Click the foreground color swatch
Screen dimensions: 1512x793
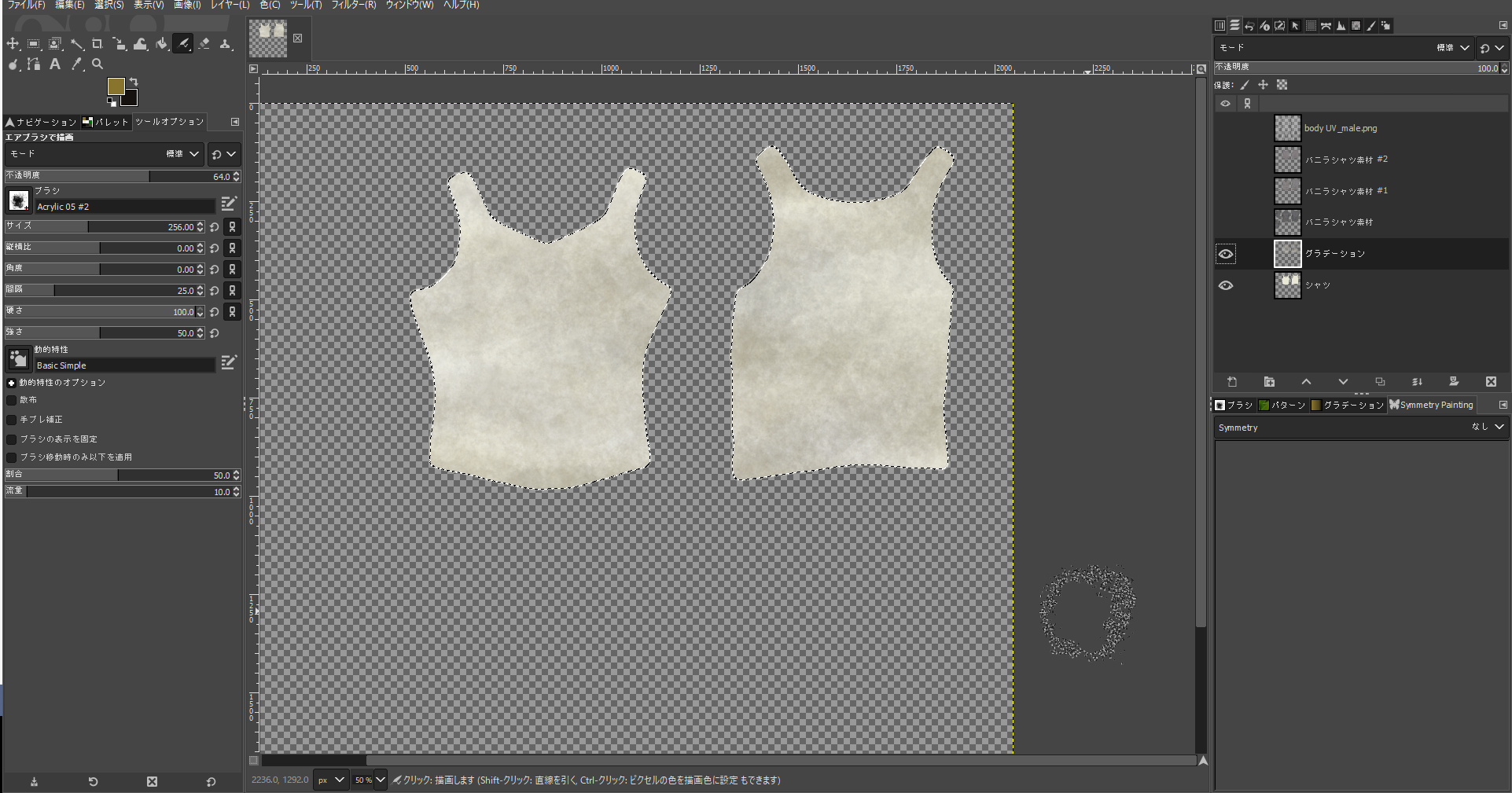[x=116, y=86]
